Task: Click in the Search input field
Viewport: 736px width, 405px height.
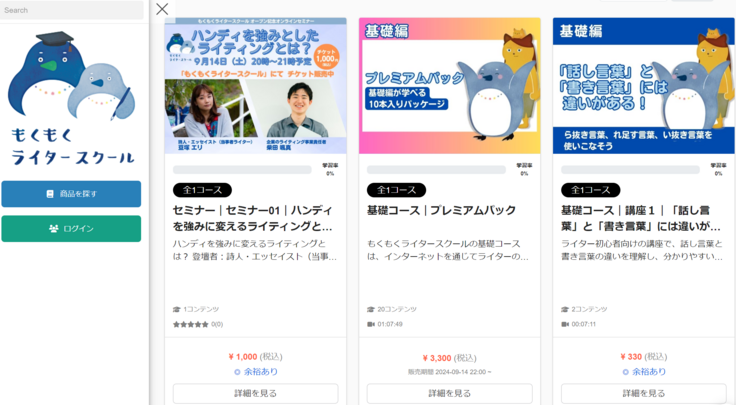Action: 72,10
